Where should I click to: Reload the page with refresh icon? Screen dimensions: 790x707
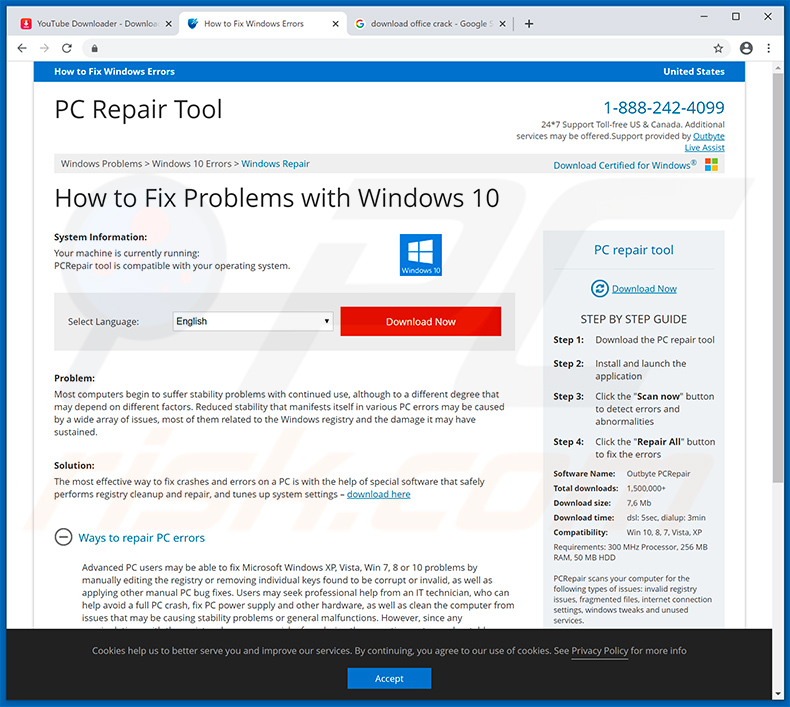click(67, 48)
